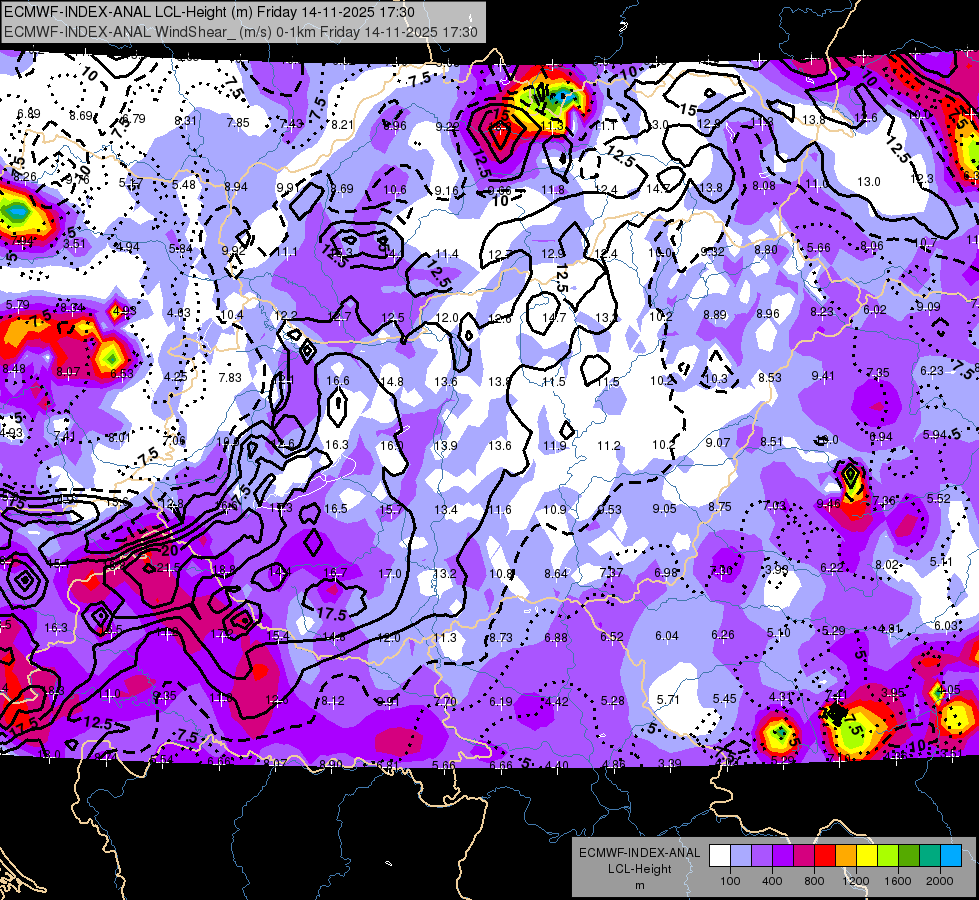This screenshot has height=900, width=979.
Task: Click the map value 8.75
Action: point(719,507)
